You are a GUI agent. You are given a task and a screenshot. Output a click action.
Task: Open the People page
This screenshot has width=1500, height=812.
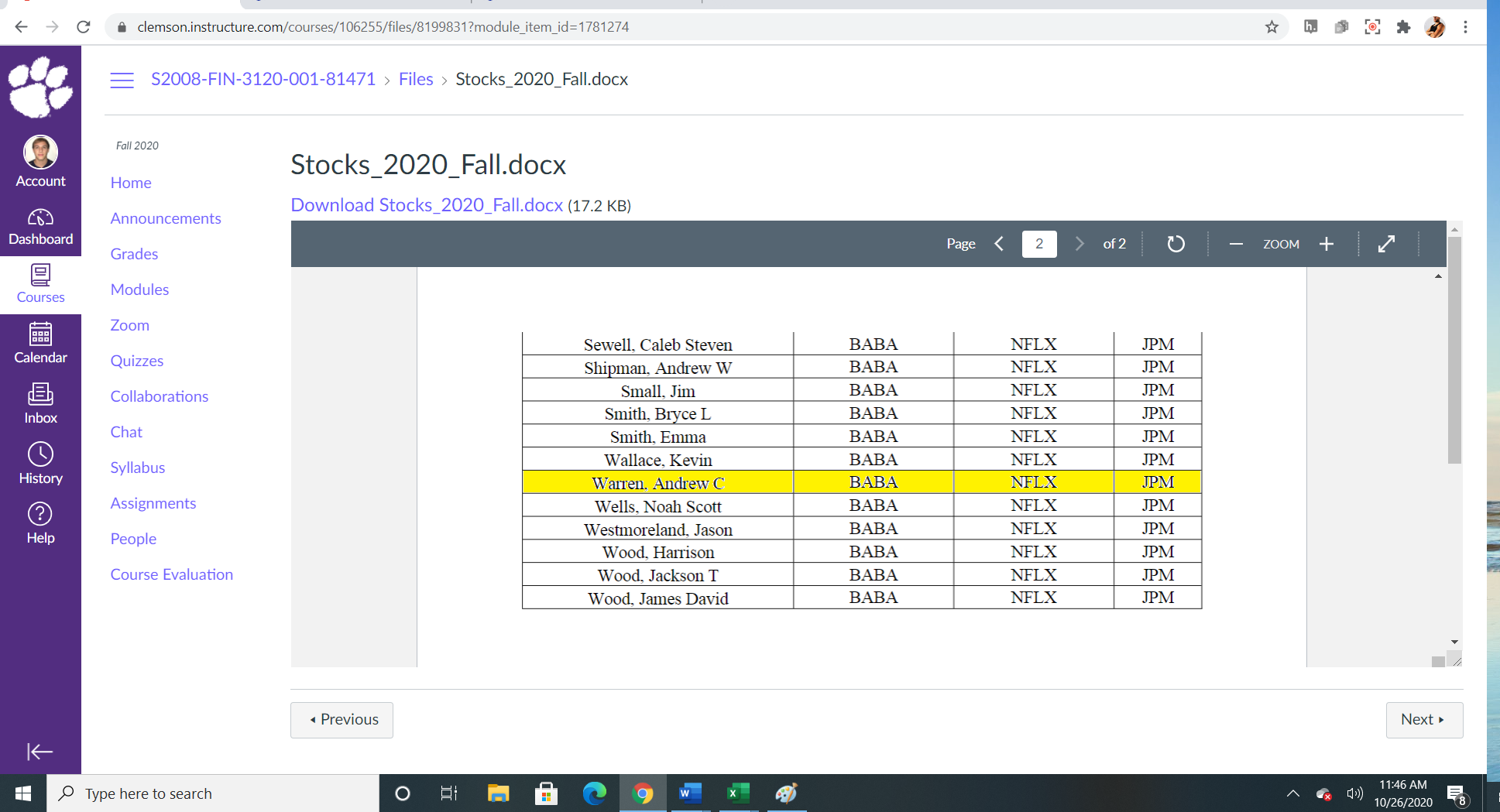pyautogui.click(x=133, y=539)
